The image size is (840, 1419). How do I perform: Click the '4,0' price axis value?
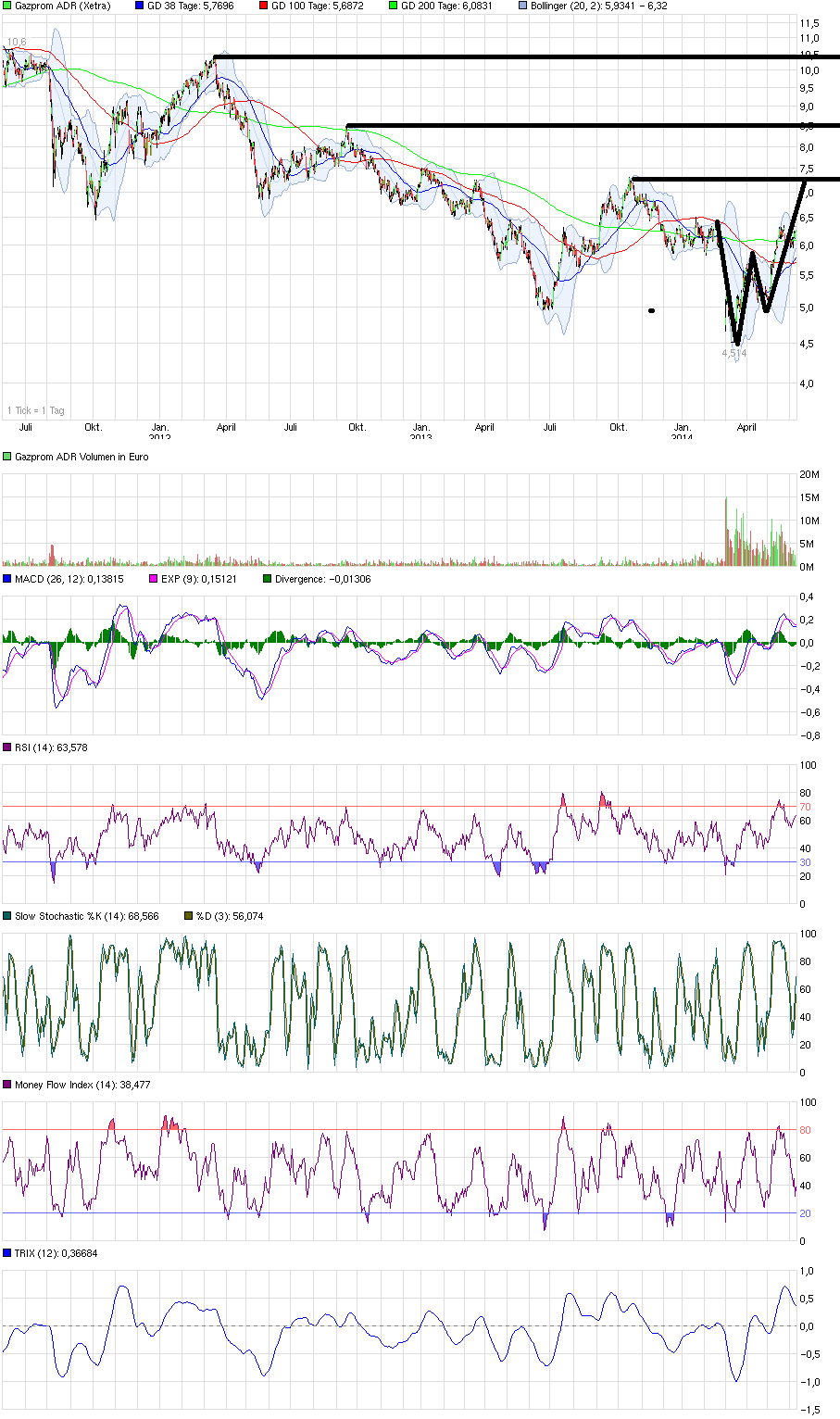[808, 383]
